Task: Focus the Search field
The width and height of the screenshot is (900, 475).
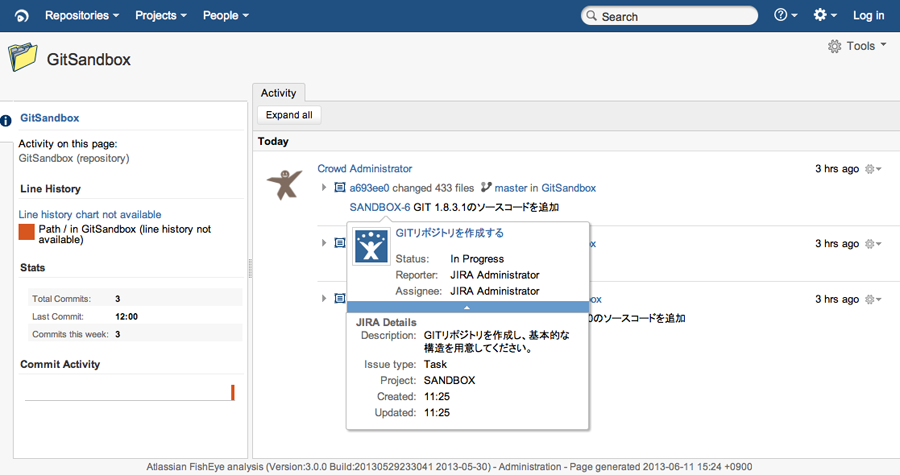Action: tap(669, 16)
